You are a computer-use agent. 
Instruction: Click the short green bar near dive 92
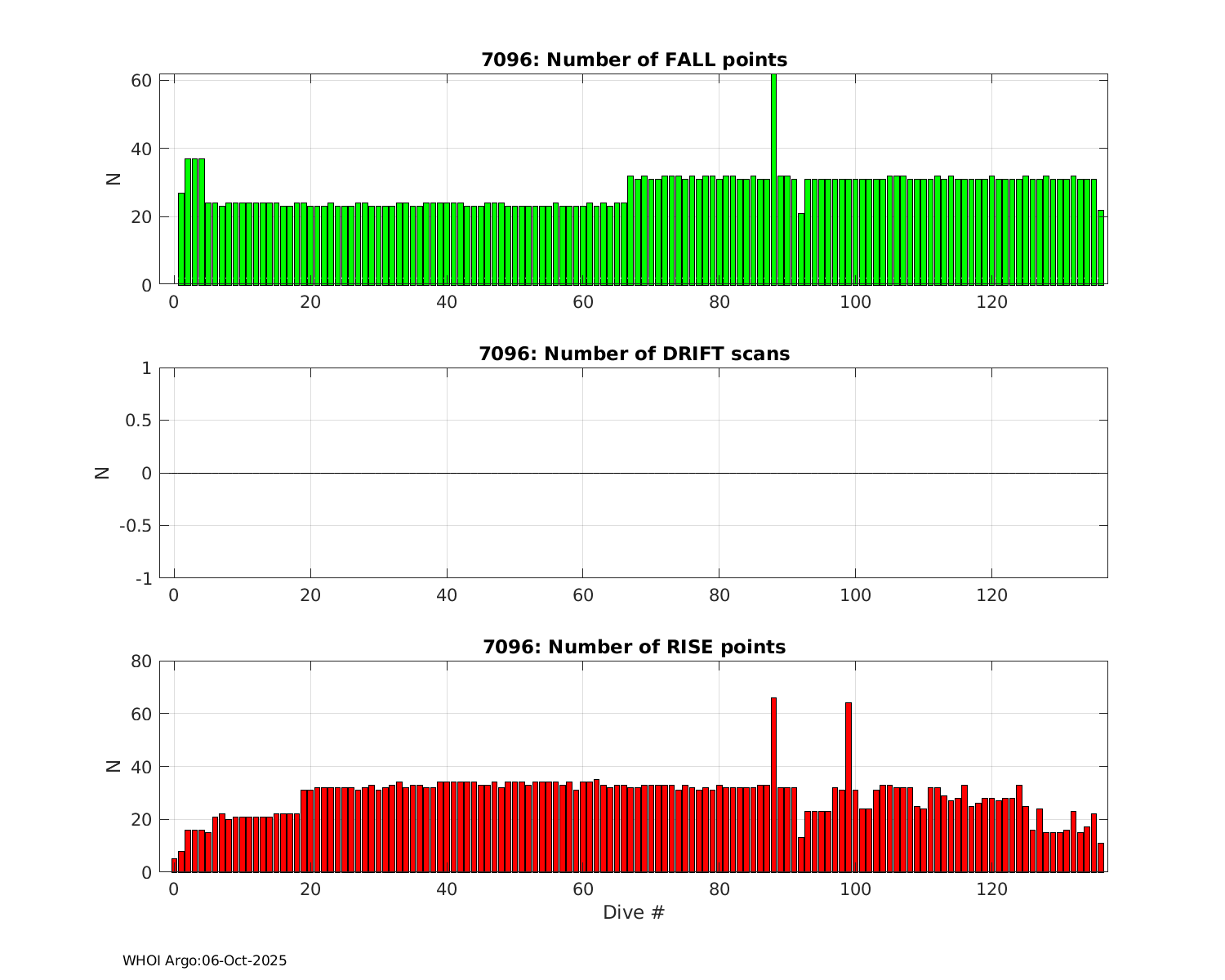801,249
